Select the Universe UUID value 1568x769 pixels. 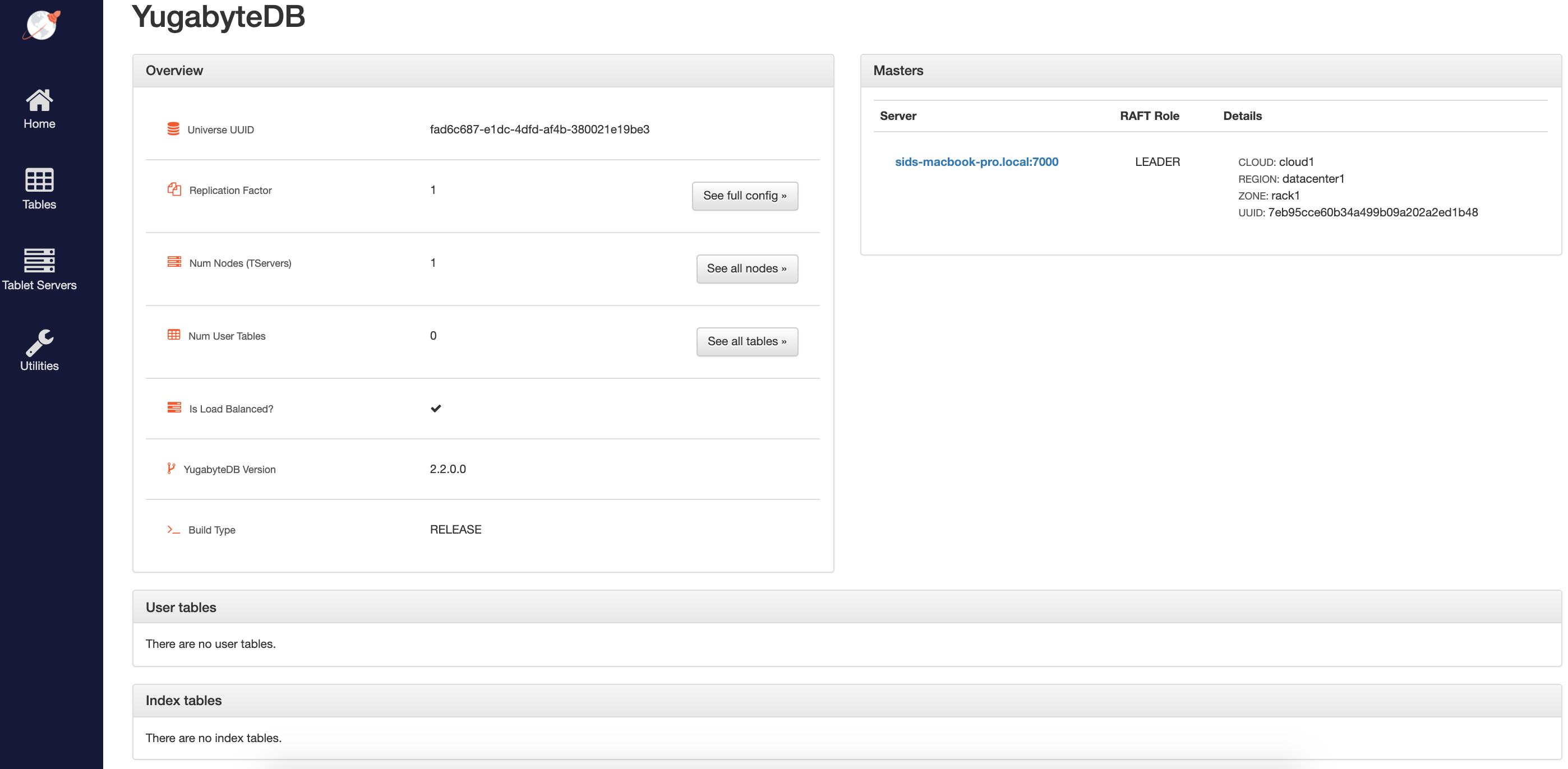click(539, 129)
